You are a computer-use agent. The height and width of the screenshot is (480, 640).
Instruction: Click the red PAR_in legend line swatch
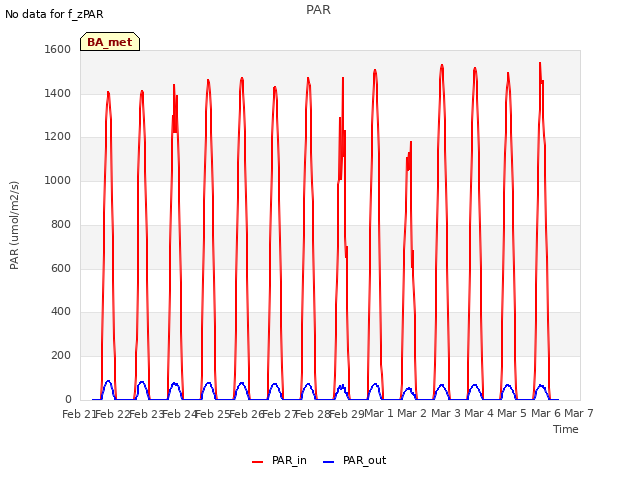pos(258,462)
